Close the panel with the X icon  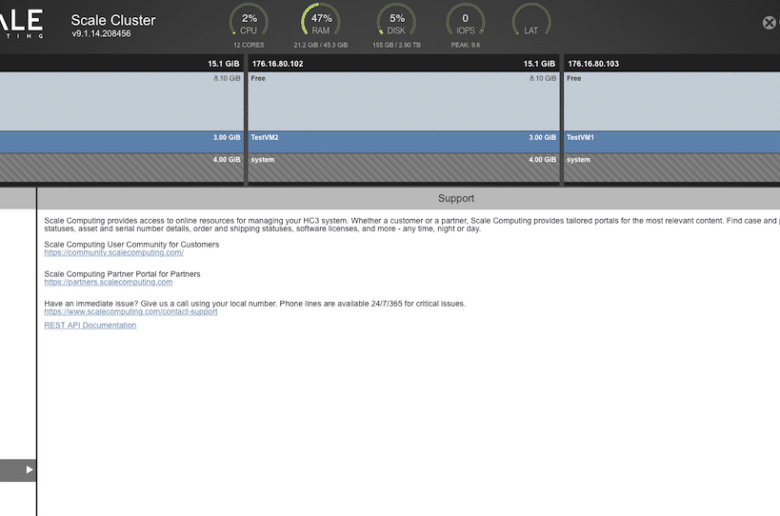[769, 22]
